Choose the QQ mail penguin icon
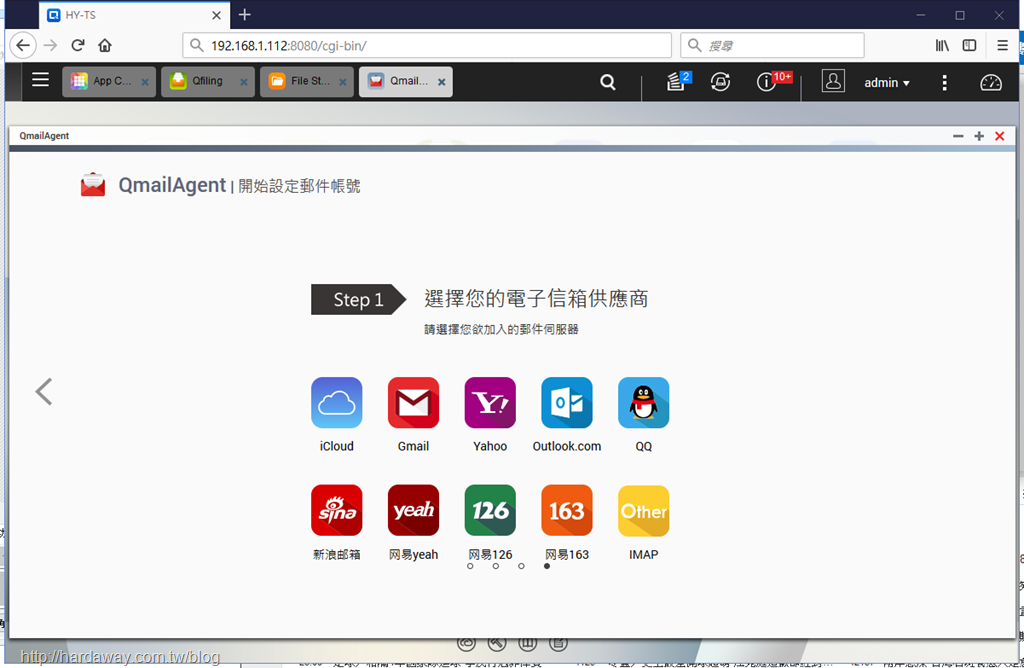 [643, 402]
